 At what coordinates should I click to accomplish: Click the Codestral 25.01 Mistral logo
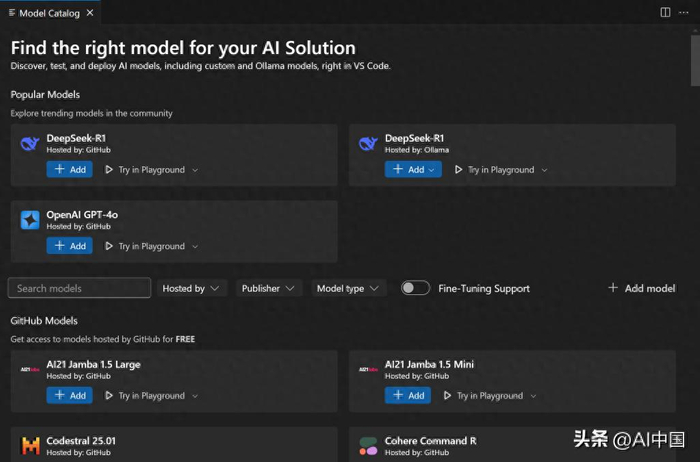pyautogui.click(x=30, y=446)
